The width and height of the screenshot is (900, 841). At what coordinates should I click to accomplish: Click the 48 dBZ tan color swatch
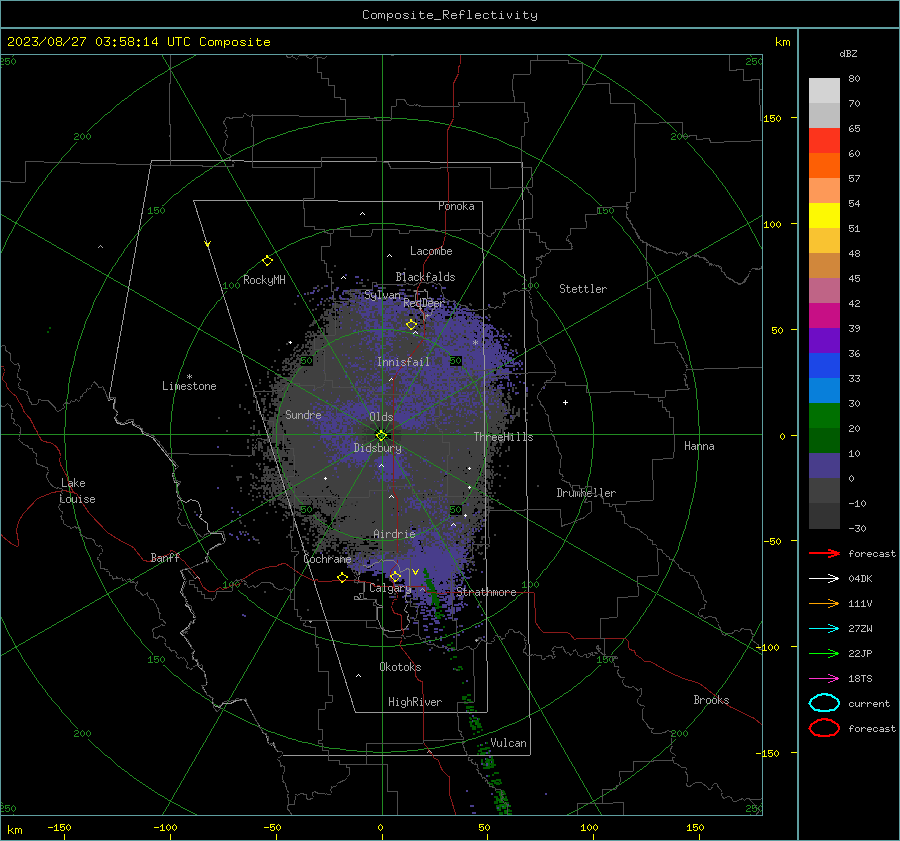click(x=824, y=265)
